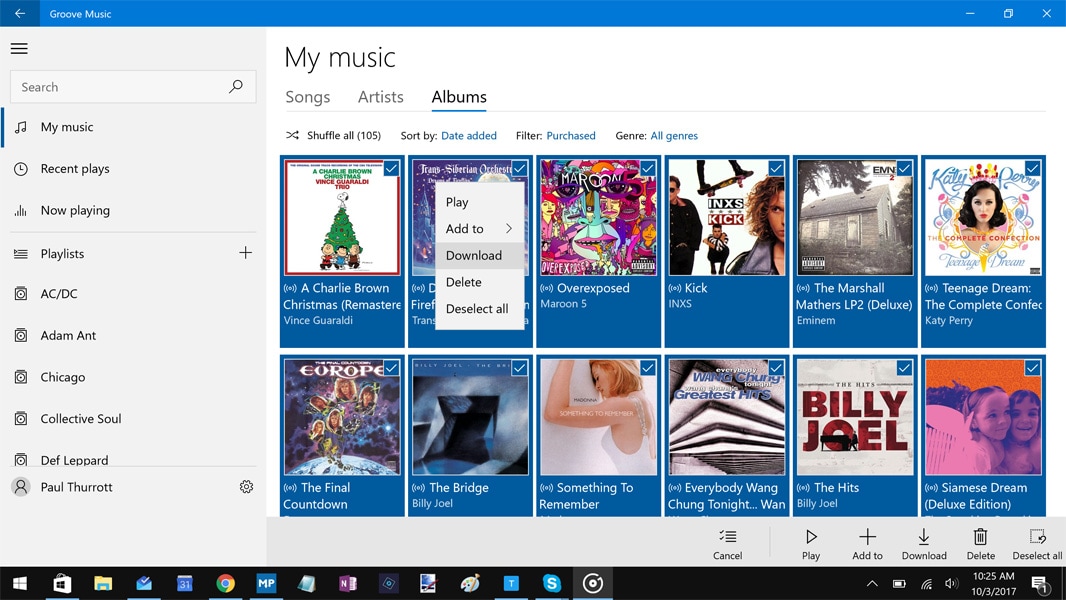
Task: Switch to the Songs tab
Action: click(x=307, y=96)
